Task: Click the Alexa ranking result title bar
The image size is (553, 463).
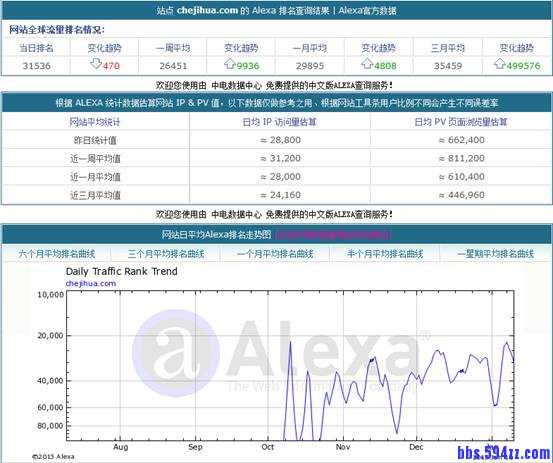Action: [276, 10]
